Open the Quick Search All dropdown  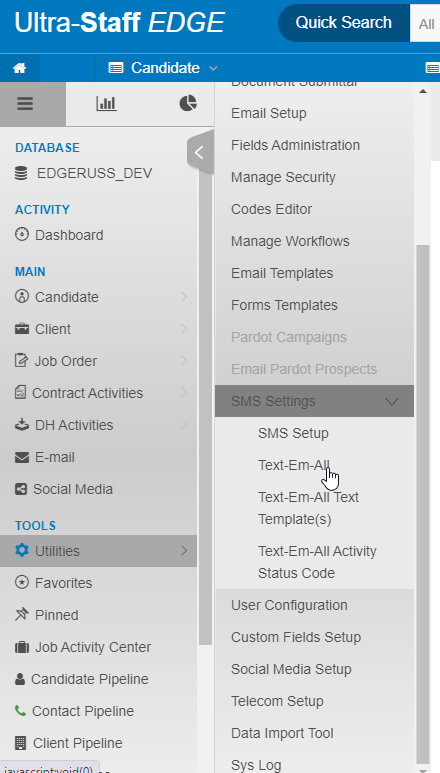coord(425,24)
